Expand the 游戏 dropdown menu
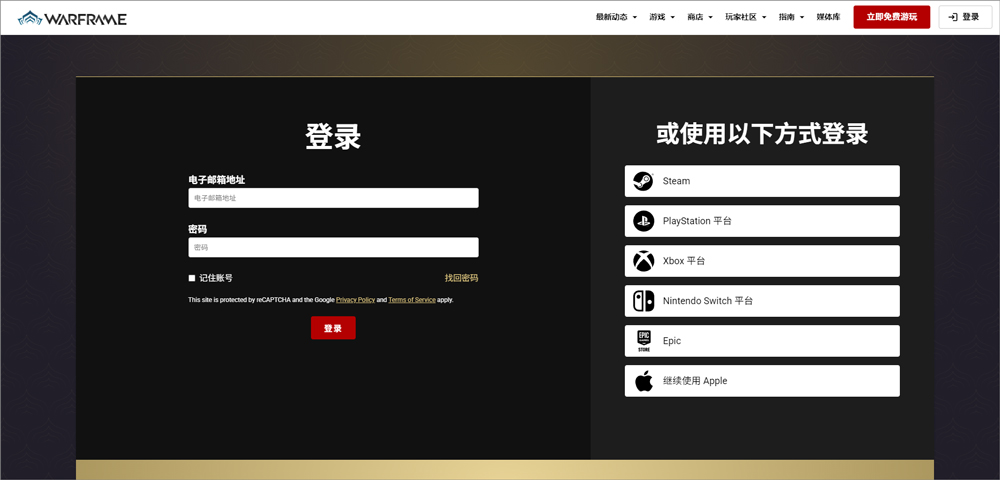The width and height of the screenshot is (1000, 480). point(662,17)
